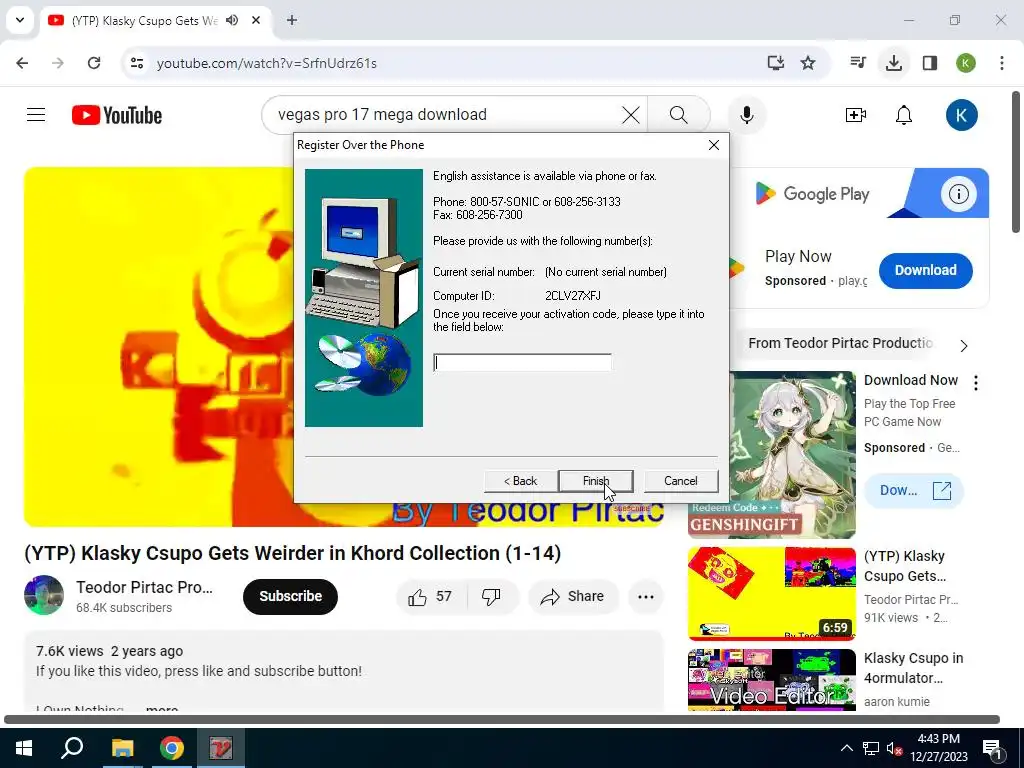Open the Chrome three-dot menu
This screenshot has height=768, width=1024.
pos(1002,63)
